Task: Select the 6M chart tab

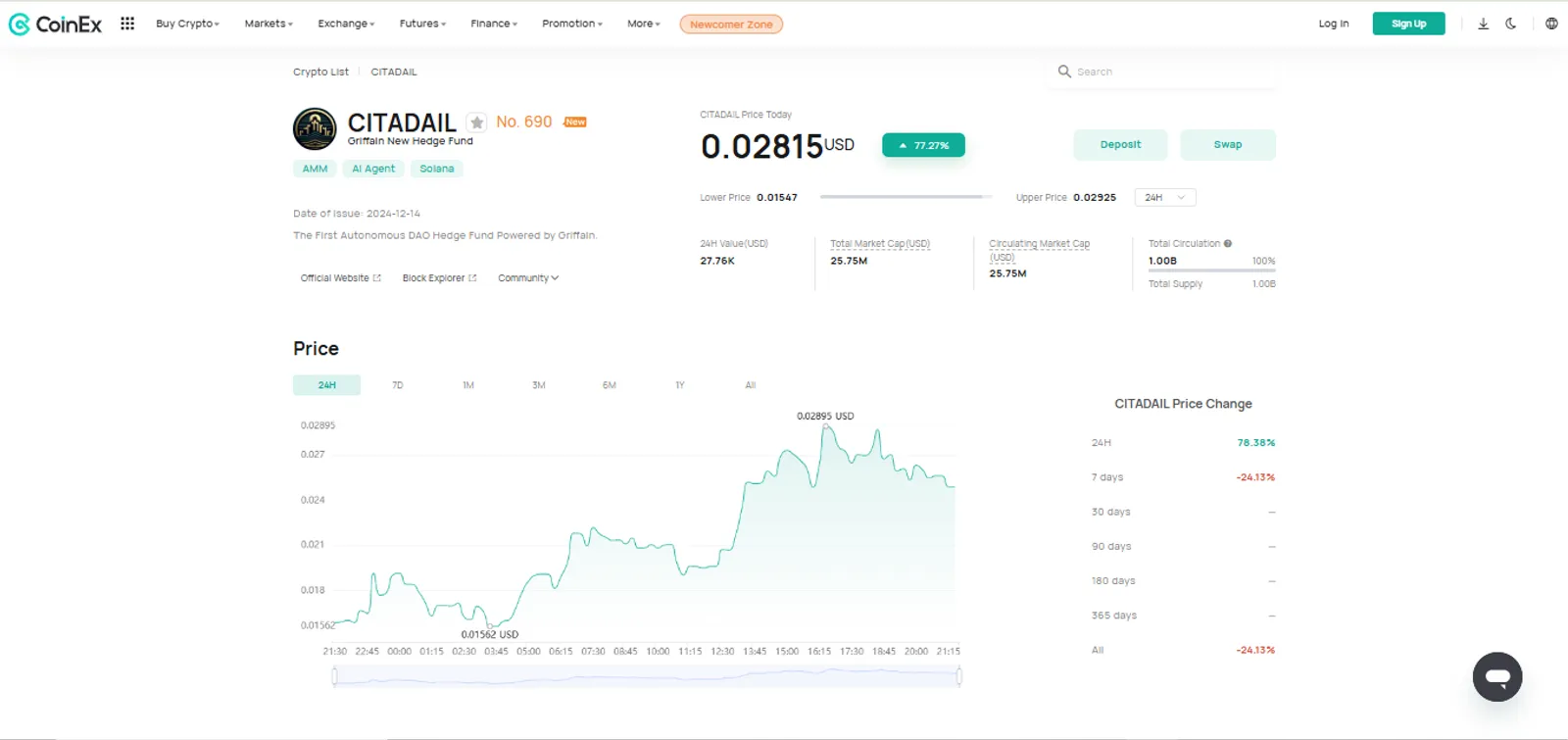Action: coord(610,385)
